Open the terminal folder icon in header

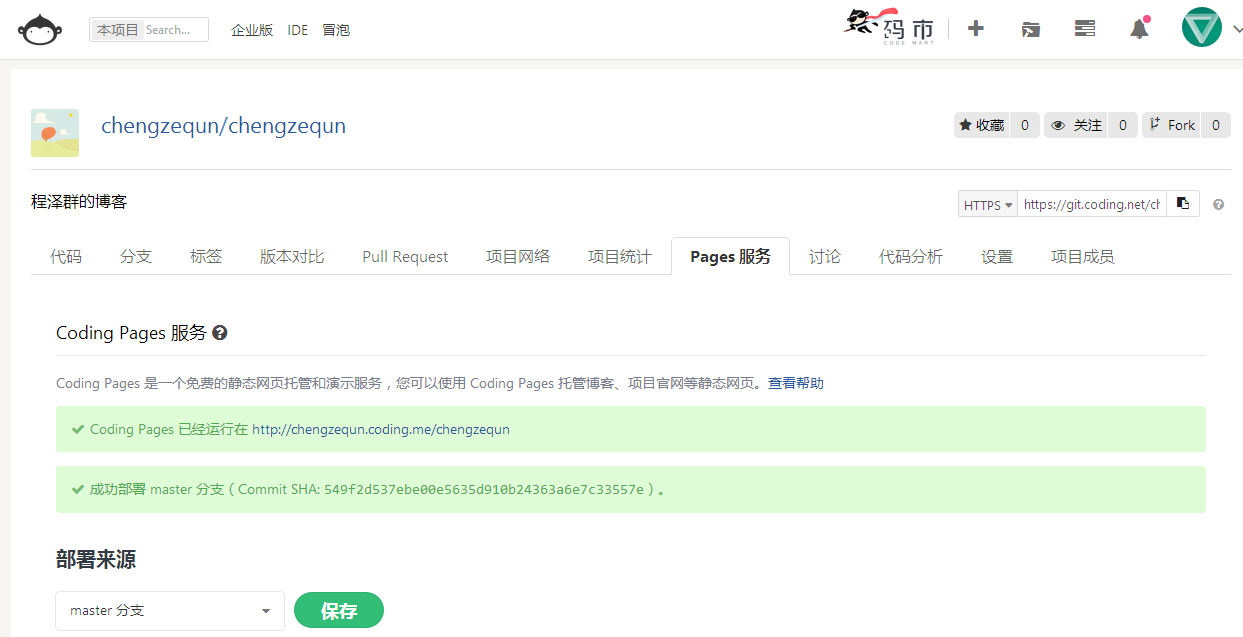[1030, 29]
